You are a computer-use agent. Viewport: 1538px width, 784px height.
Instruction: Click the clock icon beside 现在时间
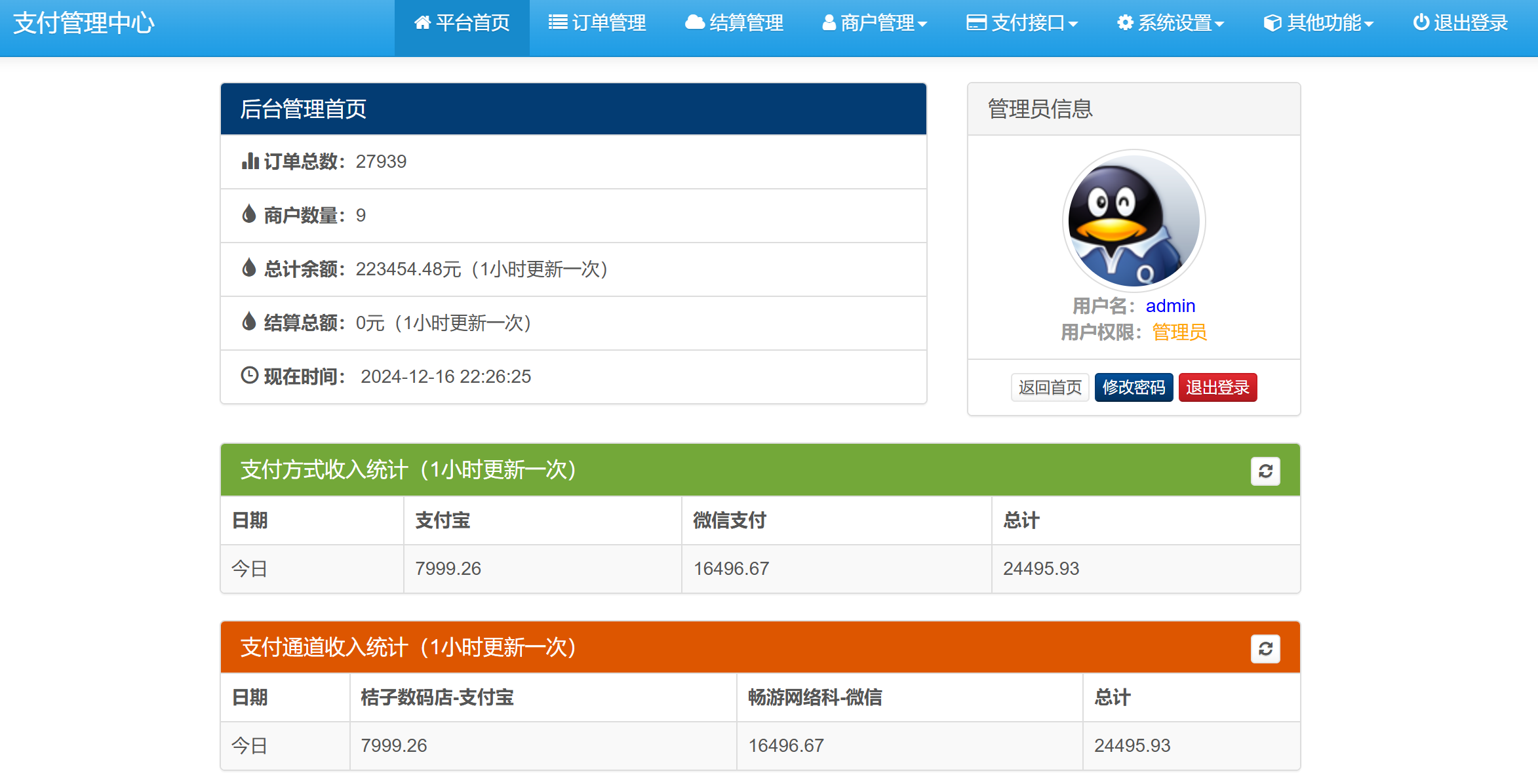[249, 376]
